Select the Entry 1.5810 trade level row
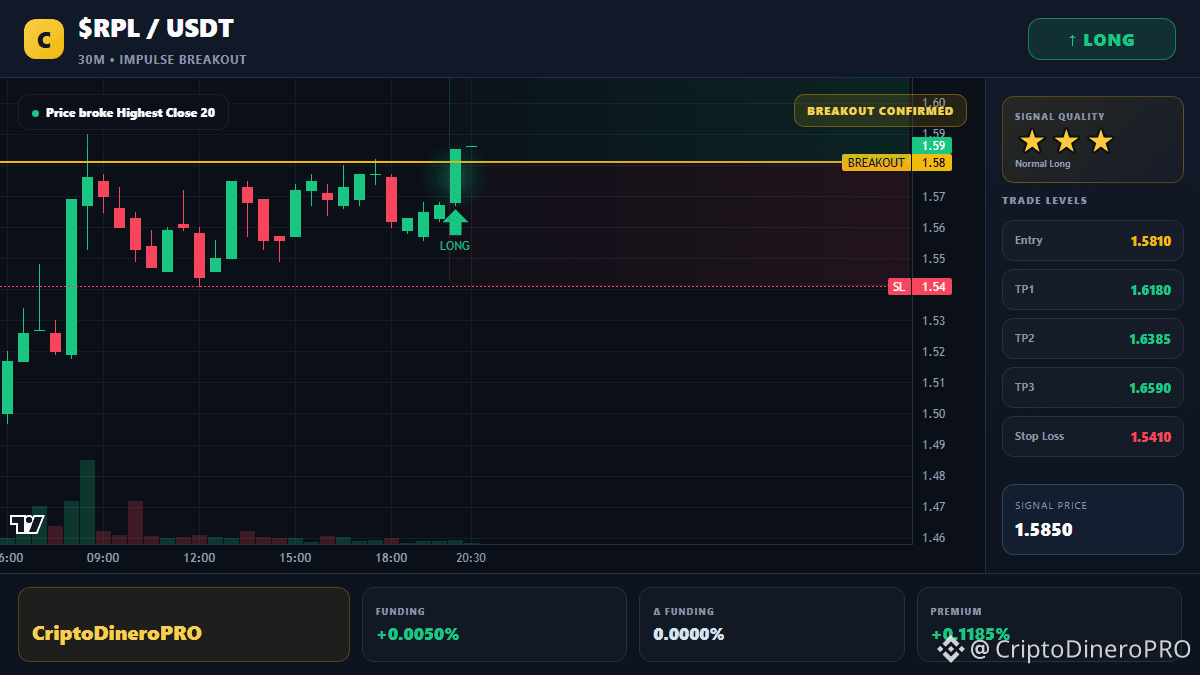The image size is (1200, 675). point(1093,240)
